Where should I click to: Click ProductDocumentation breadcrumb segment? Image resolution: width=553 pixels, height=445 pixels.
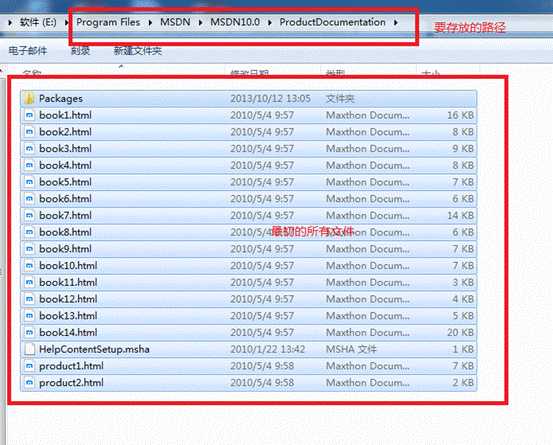(333, 22)
